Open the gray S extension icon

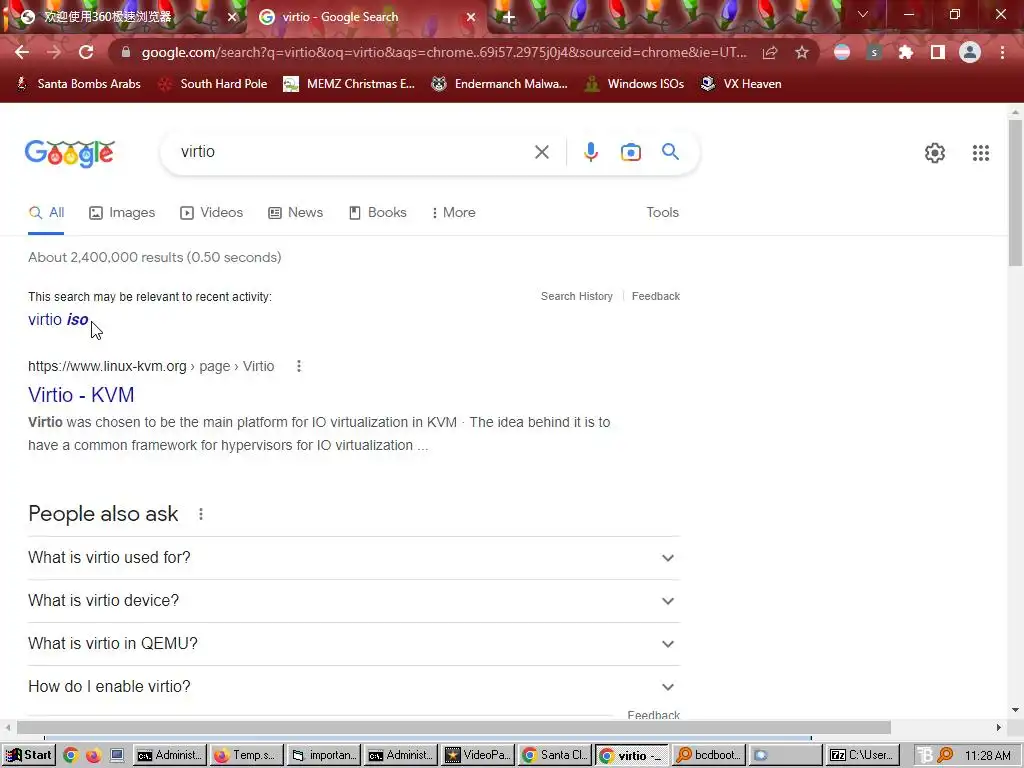click(874, 52)
